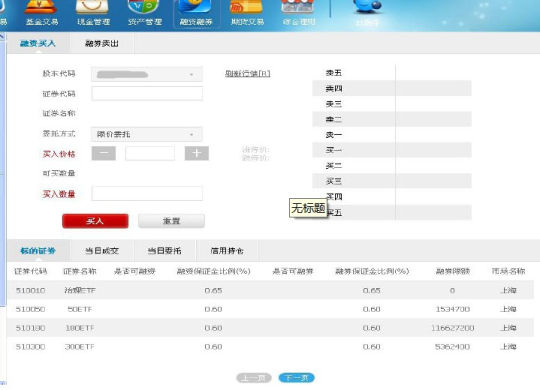Click the 治理ETF security name
The width and height of the screenshot is (540, 390).
click(80, 290)
